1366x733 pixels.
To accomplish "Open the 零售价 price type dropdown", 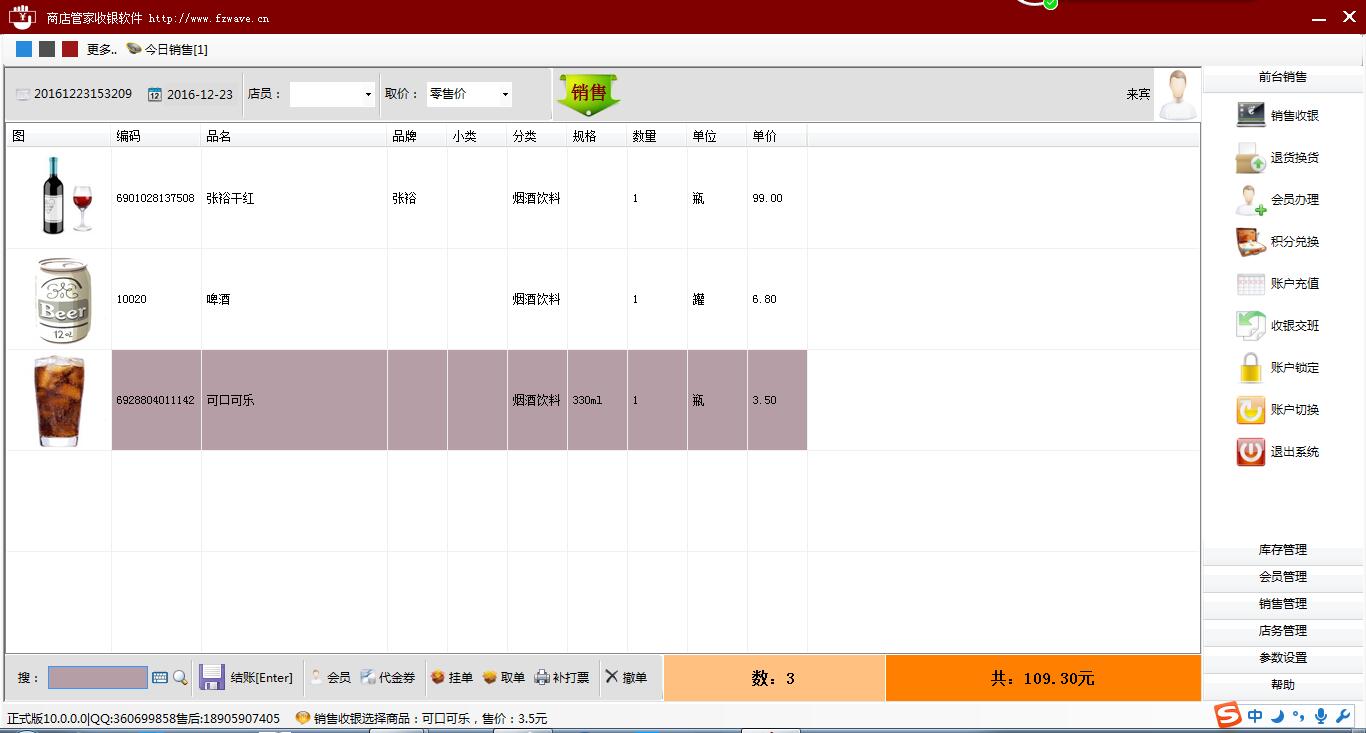I will [505, 93].
